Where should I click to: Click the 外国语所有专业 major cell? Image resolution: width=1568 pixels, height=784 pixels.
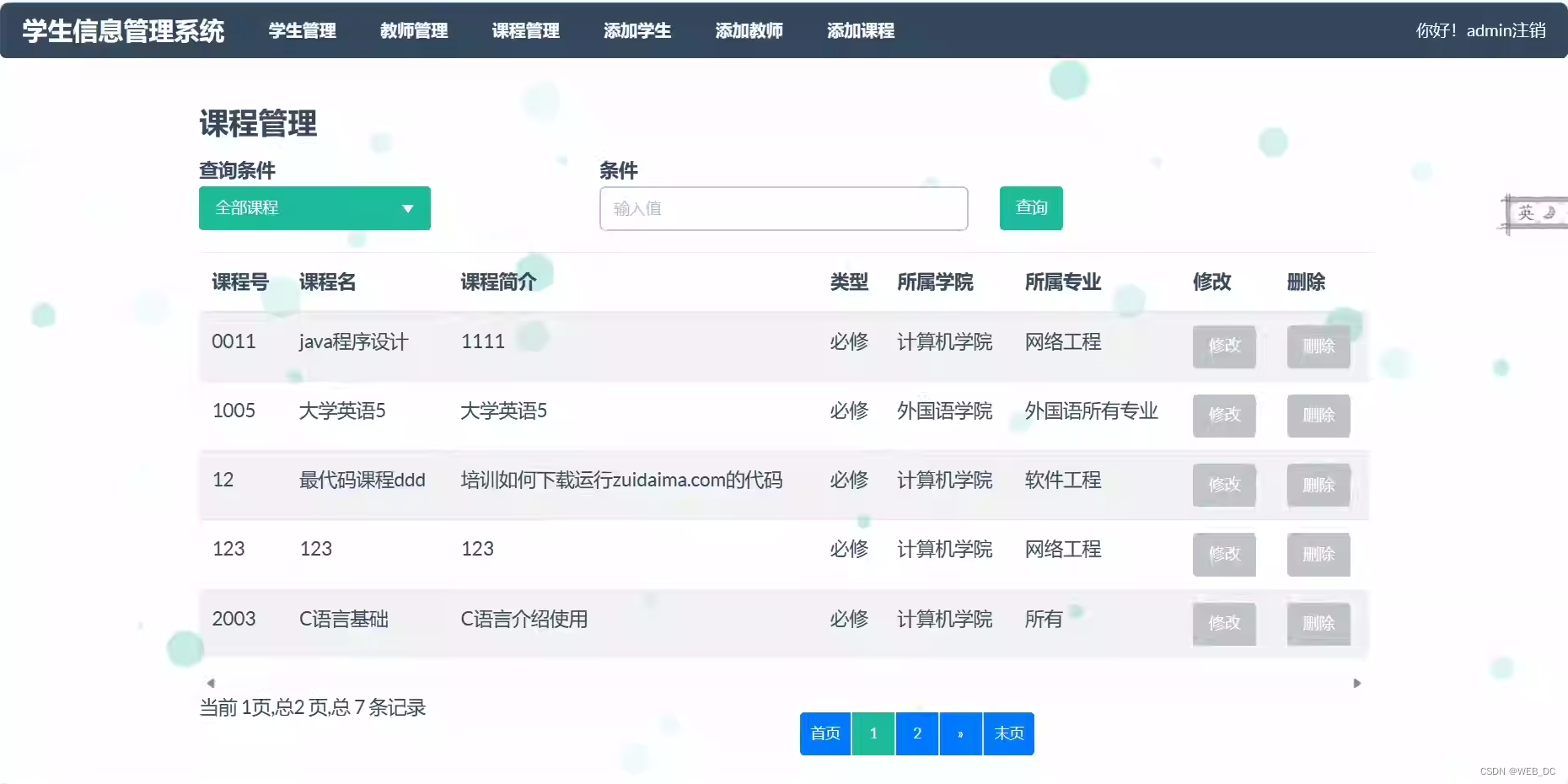click(x=1092, y=411)
